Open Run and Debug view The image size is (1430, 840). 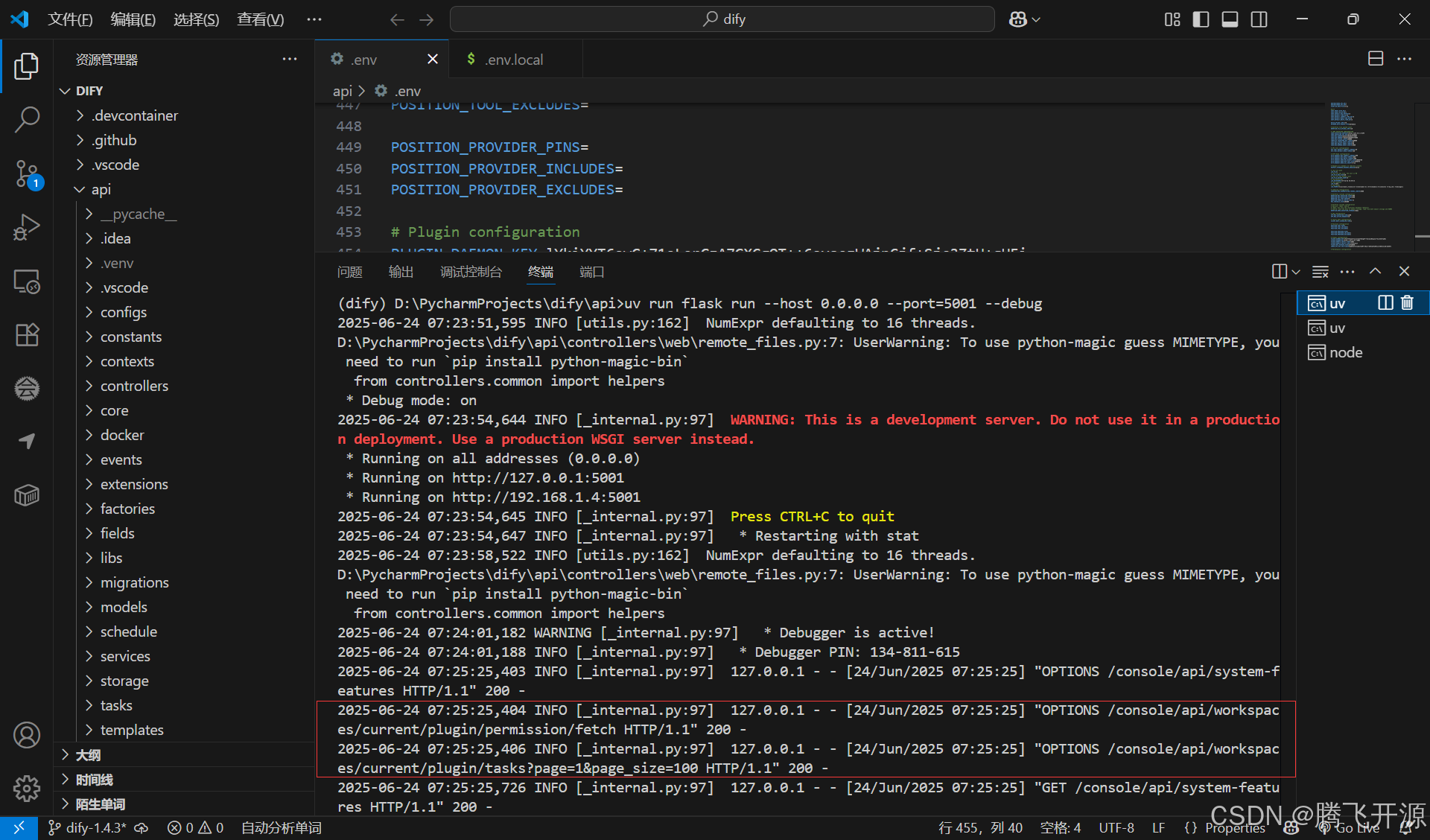(x=27, y=227)
